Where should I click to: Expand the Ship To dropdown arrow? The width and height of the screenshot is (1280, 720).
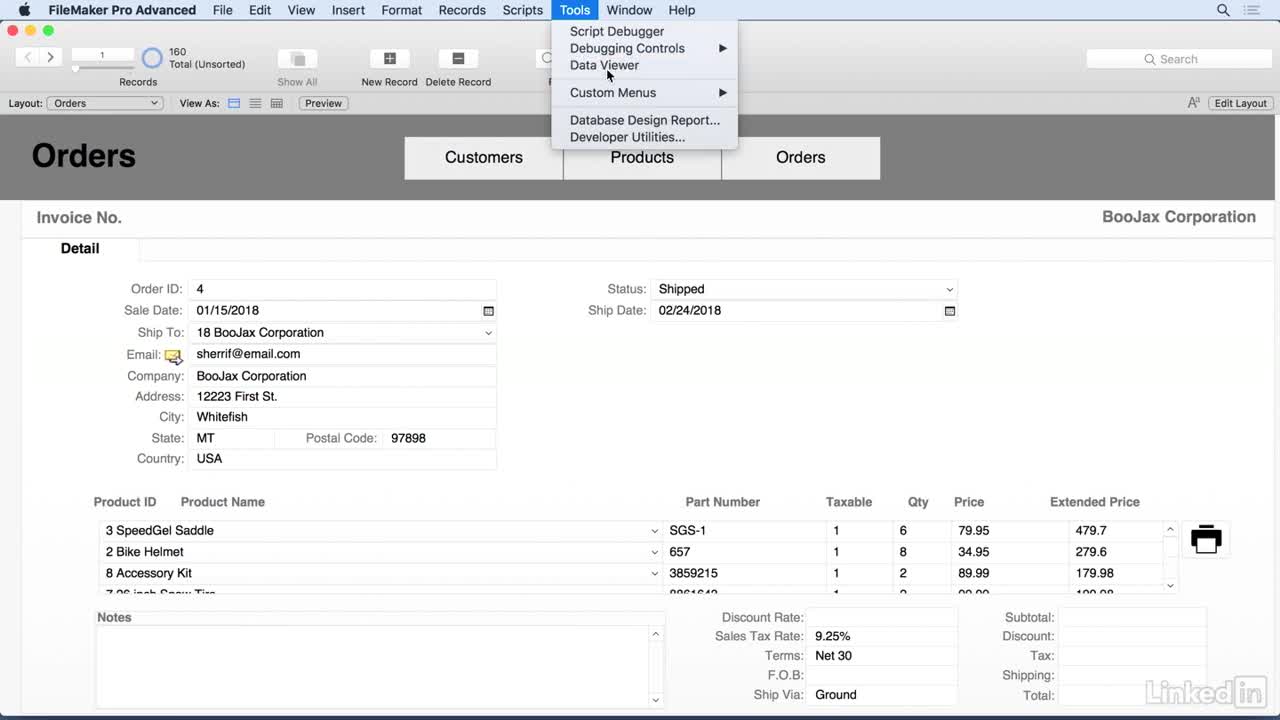(488, 333)
